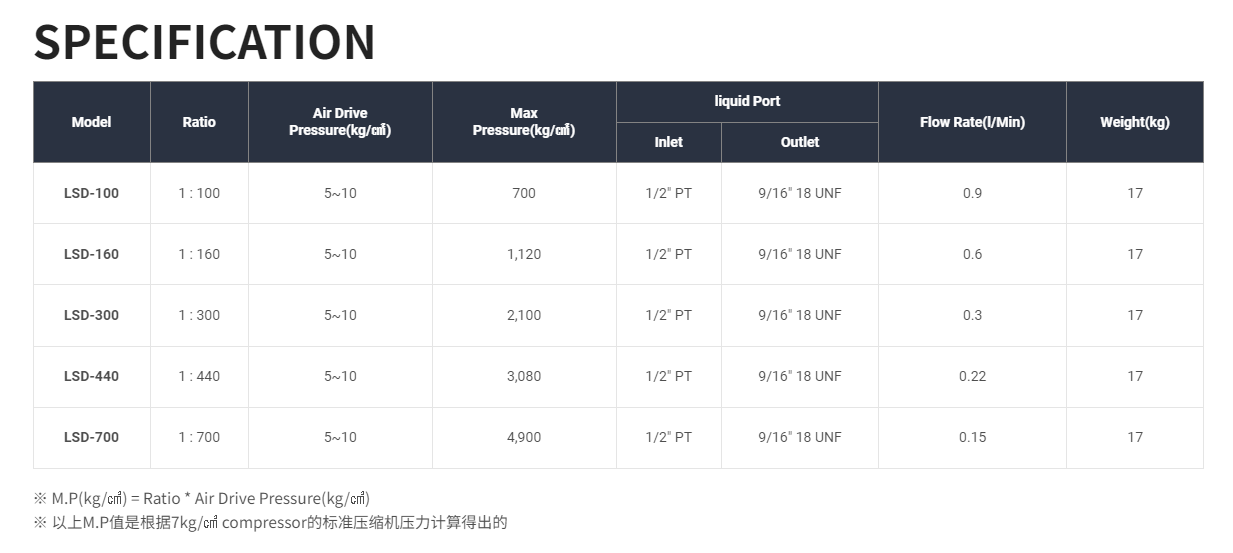Screen dimensions: 1233x553
Task: Select the 4,900 max pressure value
Action: (524, 437)
